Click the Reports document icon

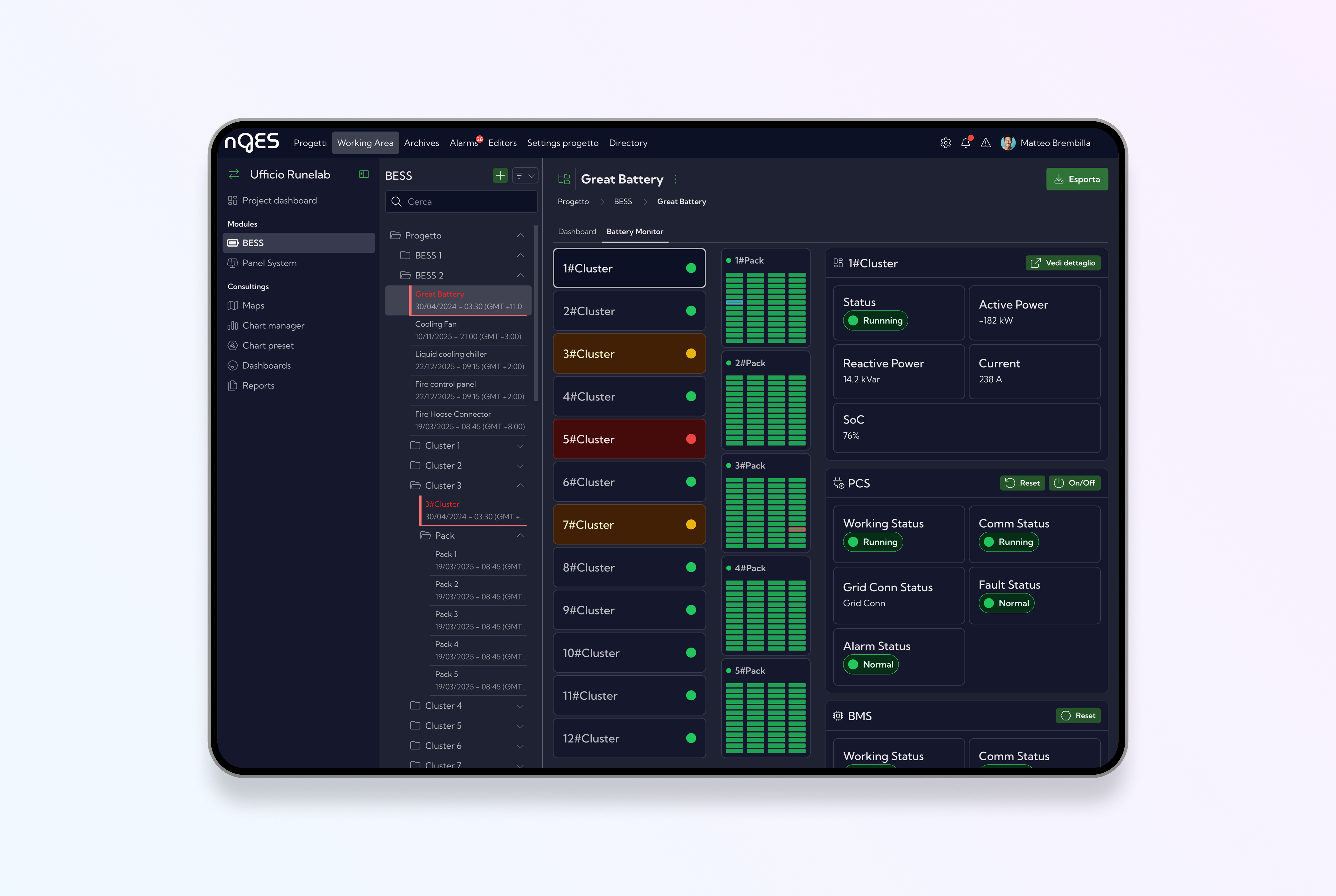(x=233, y=386)
